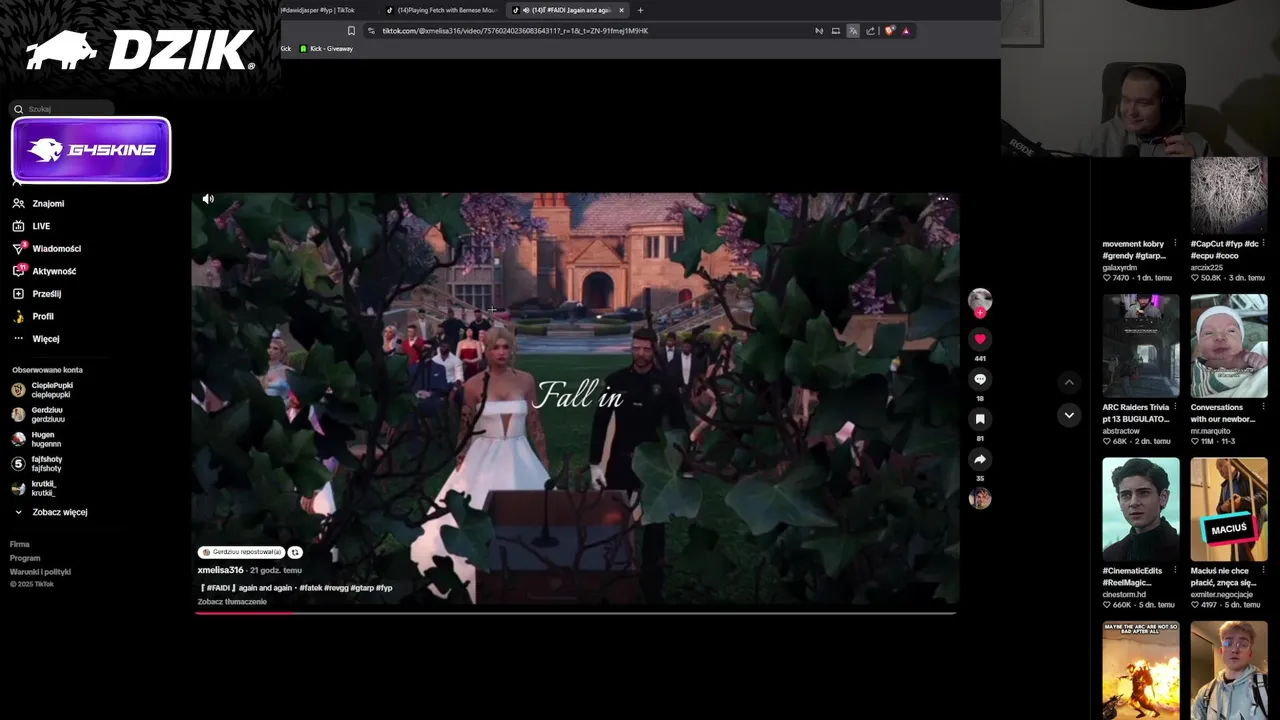
Task: Switch to the Playing Fetch with Bernese tab
Action: 441,10
